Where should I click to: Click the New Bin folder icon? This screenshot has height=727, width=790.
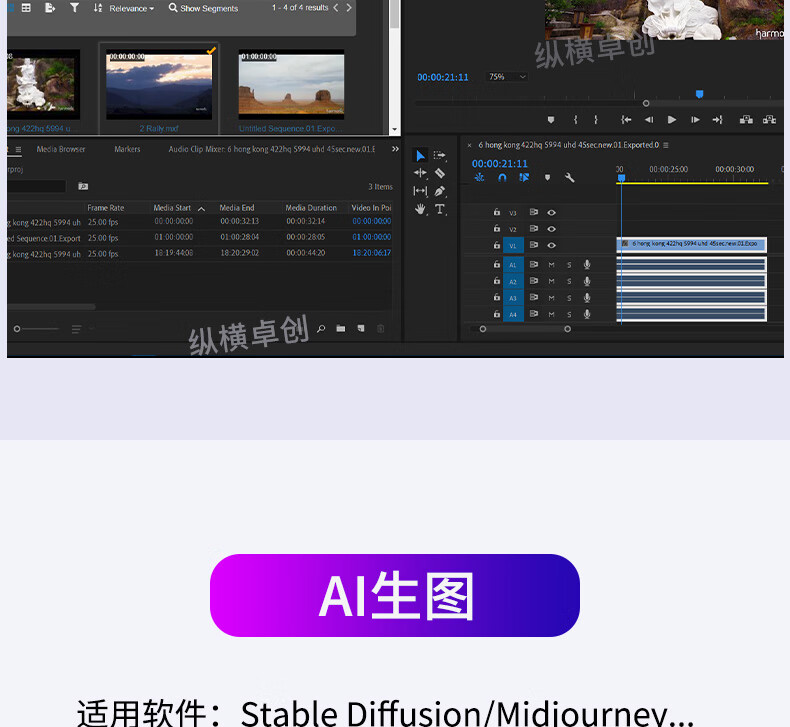click(341, 328)
